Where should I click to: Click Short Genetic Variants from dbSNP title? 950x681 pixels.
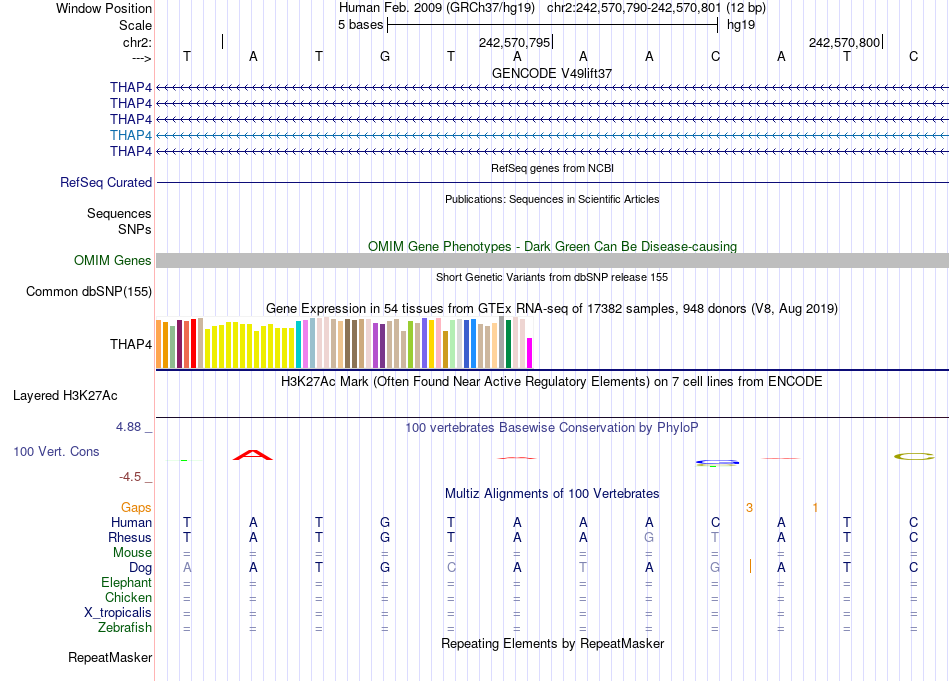click(552, 277)
